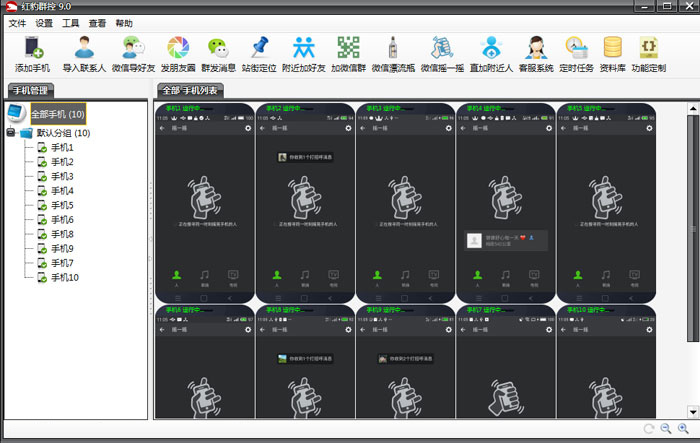The height and width of the screenshot is (443, 700).
Task: Click settings gear on 手机2 screen
Action: click(348, 128)
